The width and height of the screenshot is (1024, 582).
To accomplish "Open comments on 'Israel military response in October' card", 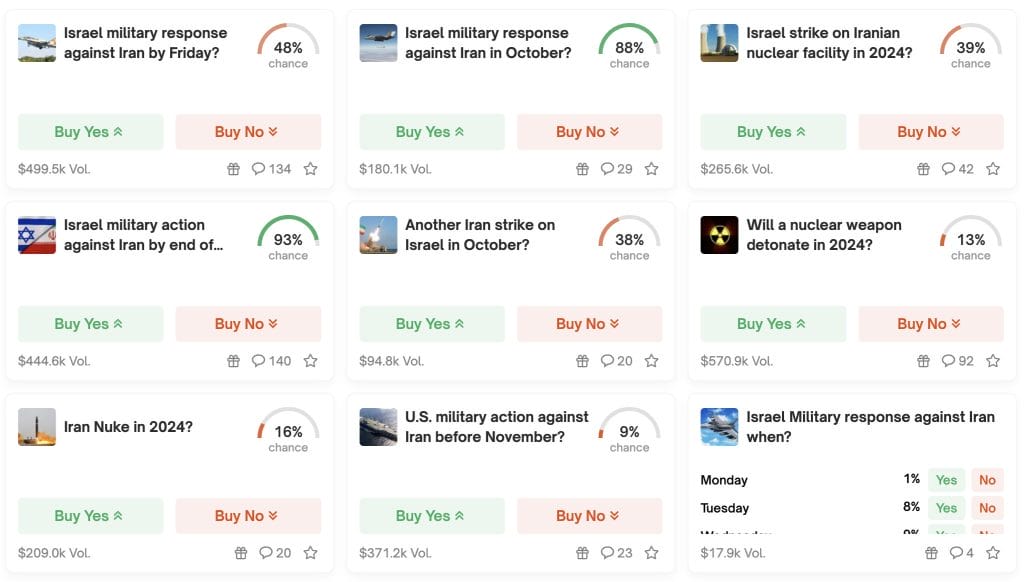I will pyautogui.click(x=616, y=169).
